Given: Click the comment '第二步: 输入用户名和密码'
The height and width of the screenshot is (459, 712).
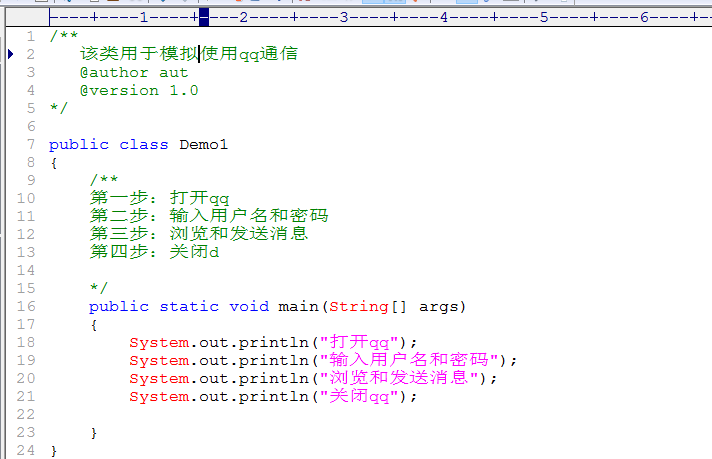Looking at the screenshot, I should tap(209, 216).
